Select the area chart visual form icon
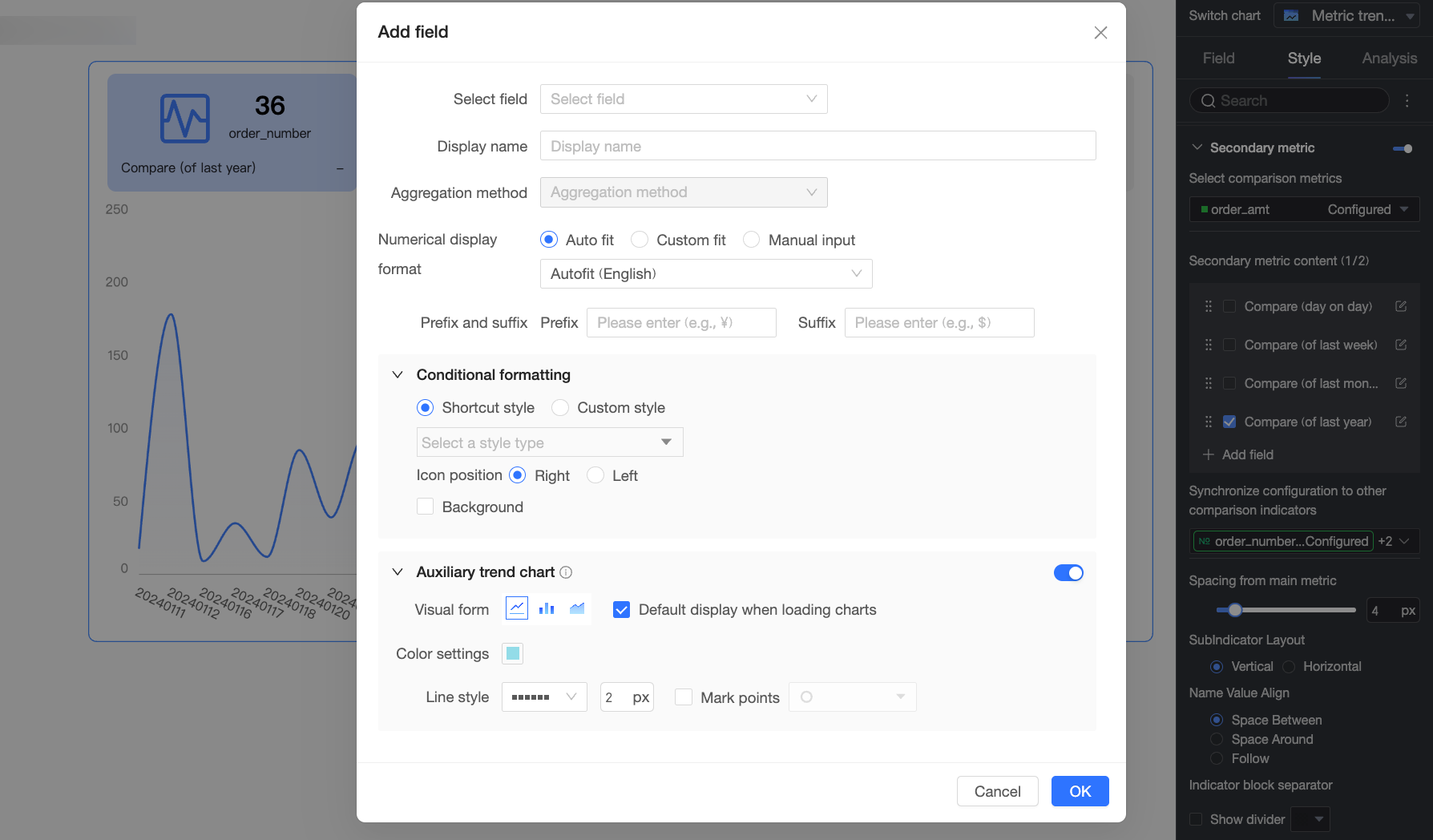 577,609
